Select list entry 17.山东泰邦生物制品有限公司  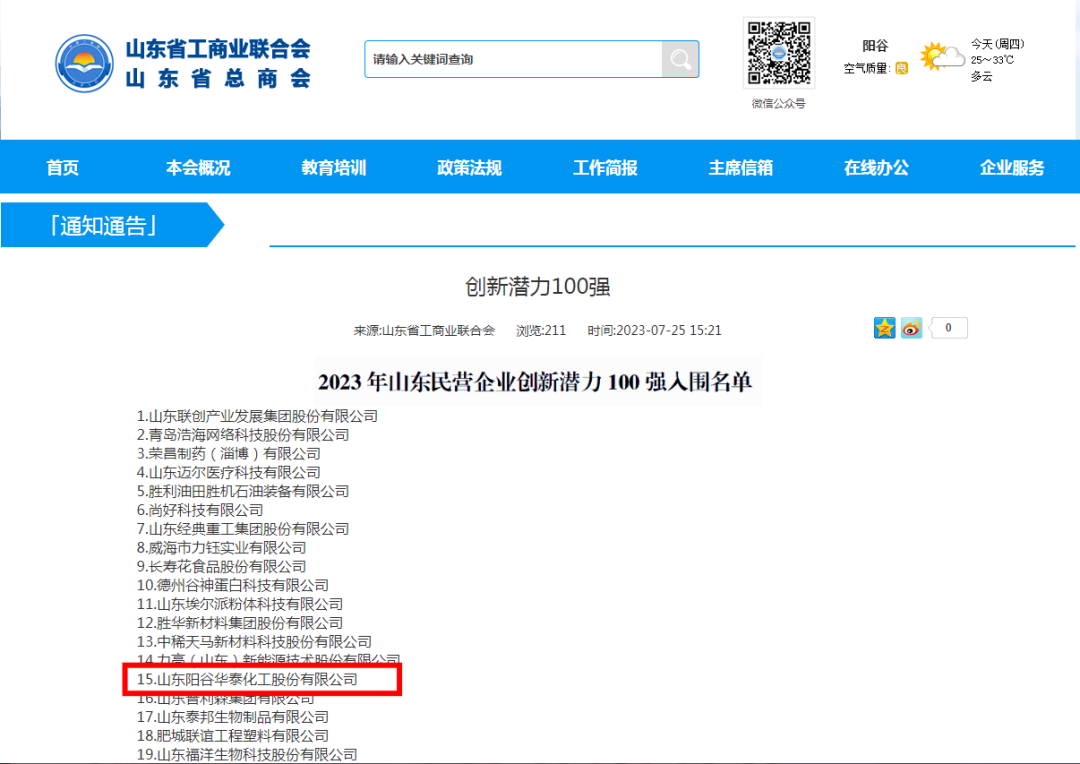(233, 717)
